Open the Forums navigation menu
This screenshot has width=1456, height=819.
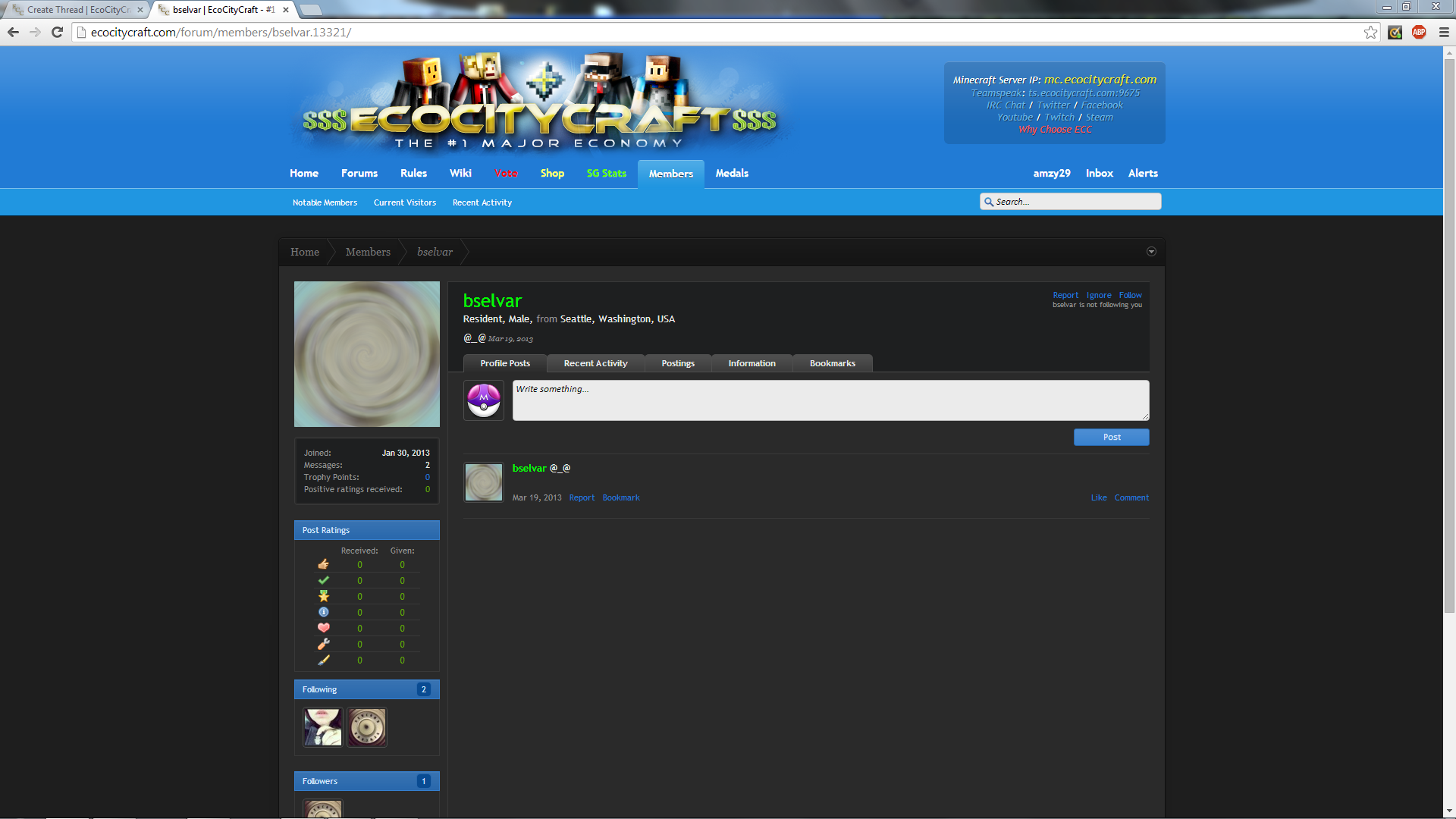pos(359,173)
